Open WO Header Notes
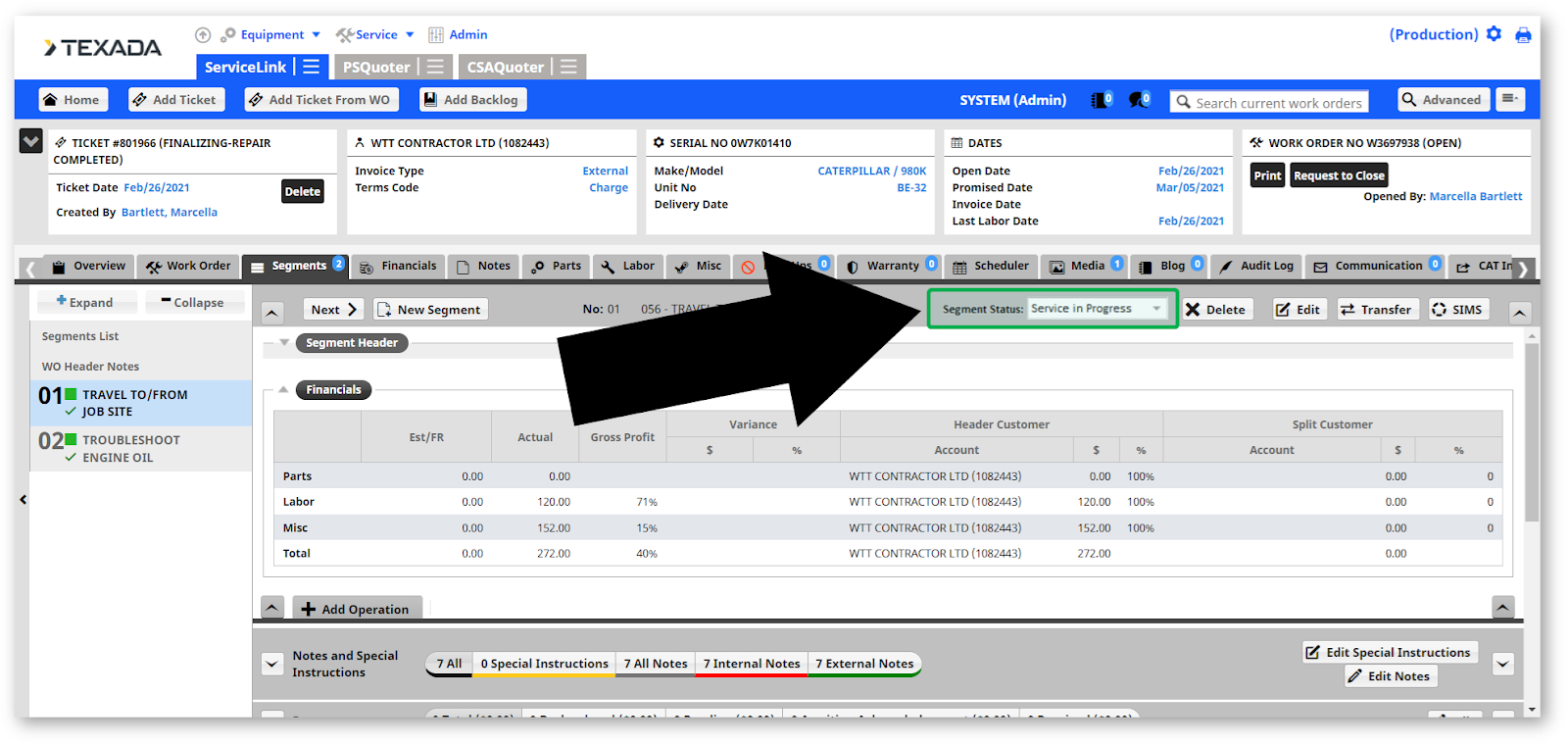The width and height of the screenshot is (1568, 745). pos(90,367)
